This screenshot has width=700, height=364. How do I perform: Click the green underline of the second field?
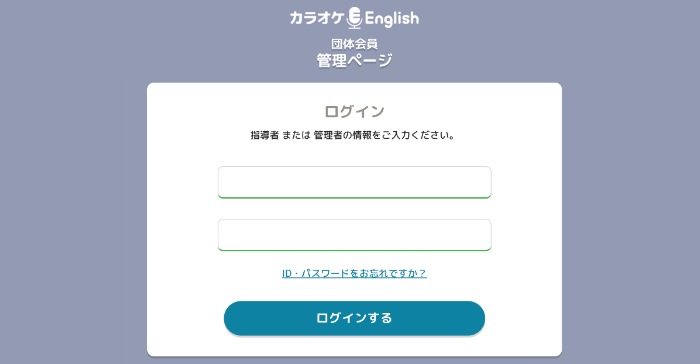click(x=354, y=250)
